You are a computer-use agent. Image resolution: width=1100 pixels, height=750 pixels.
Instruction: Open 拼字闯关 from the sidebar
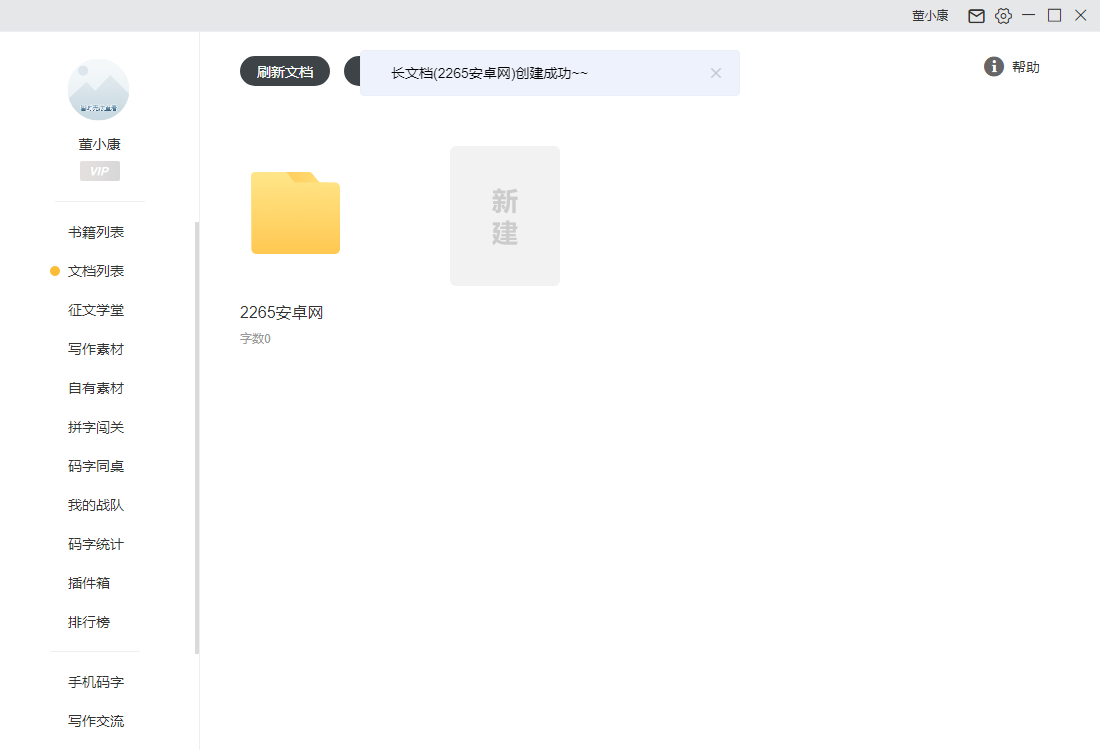pyautogui.click(x=95, y=426)
